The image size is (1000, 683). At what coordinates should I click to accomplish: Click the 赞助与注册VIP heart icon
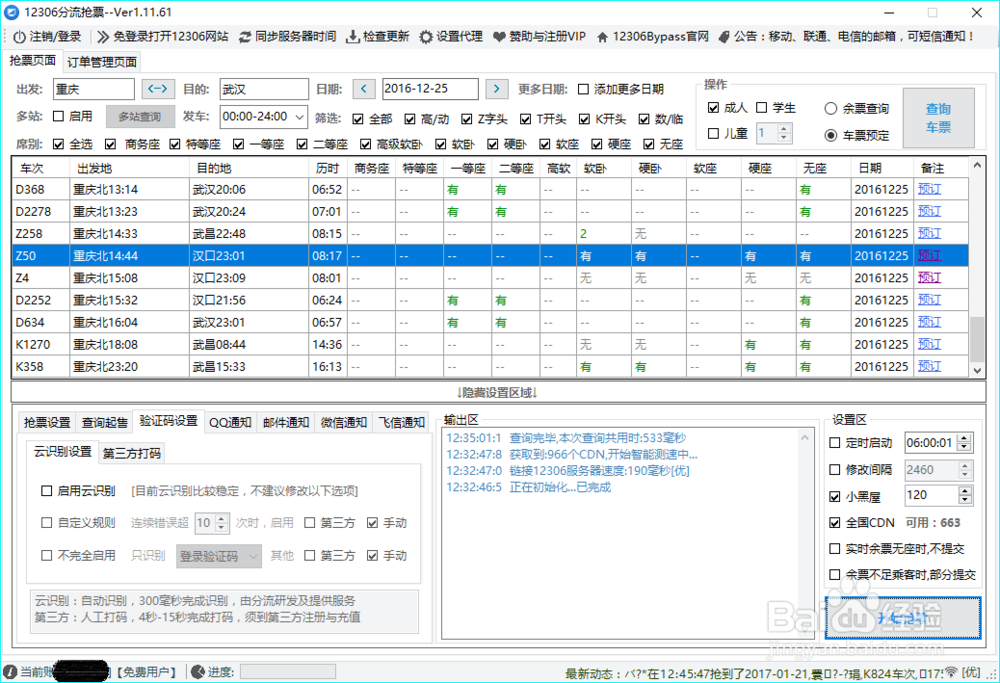497,37
